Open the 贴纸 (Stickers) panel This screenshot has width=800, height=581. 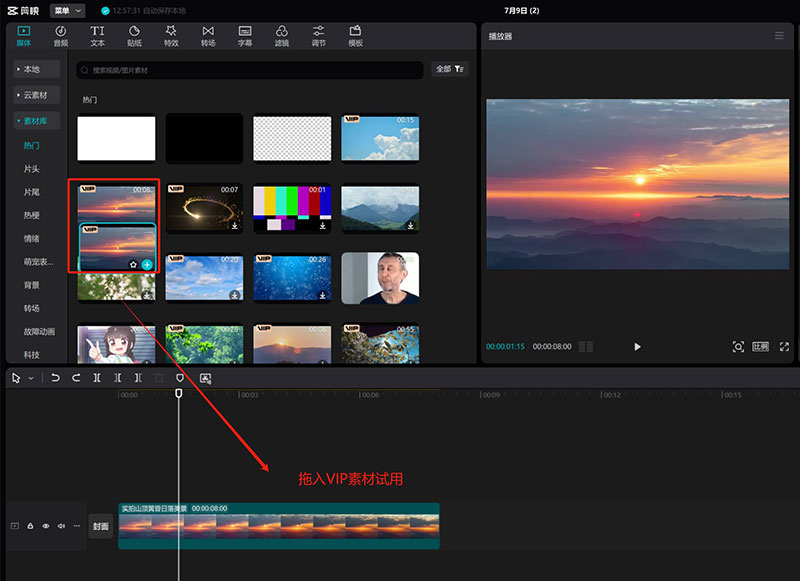tap(134, 36)
